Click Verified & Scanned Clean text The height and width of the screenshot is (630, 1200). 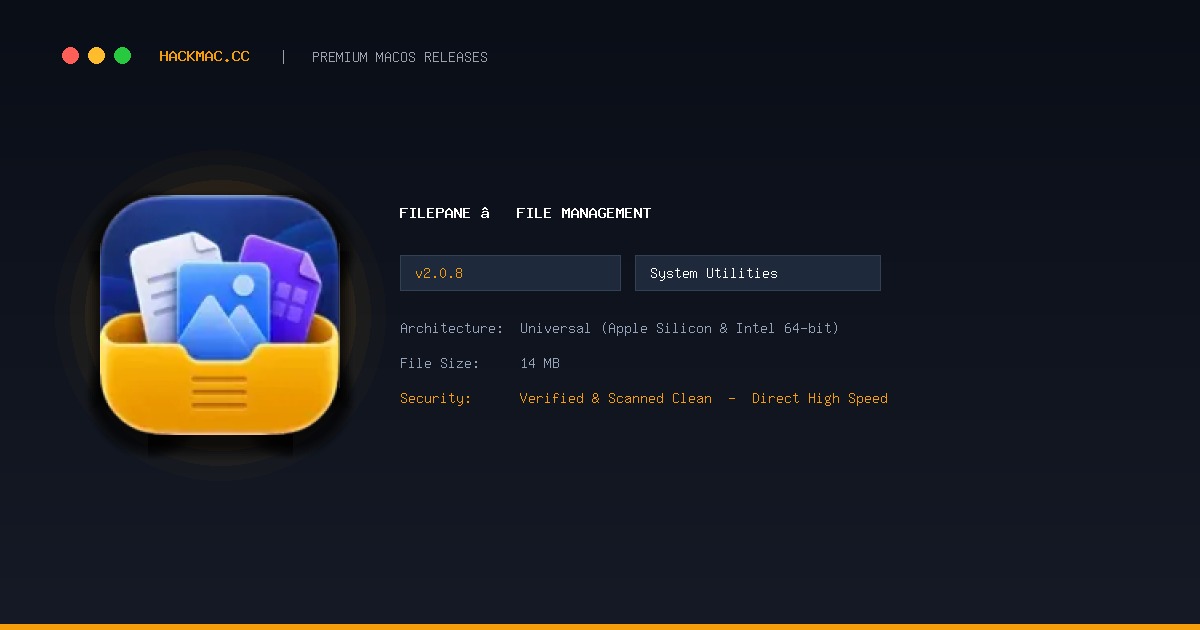tap(616, 398)
